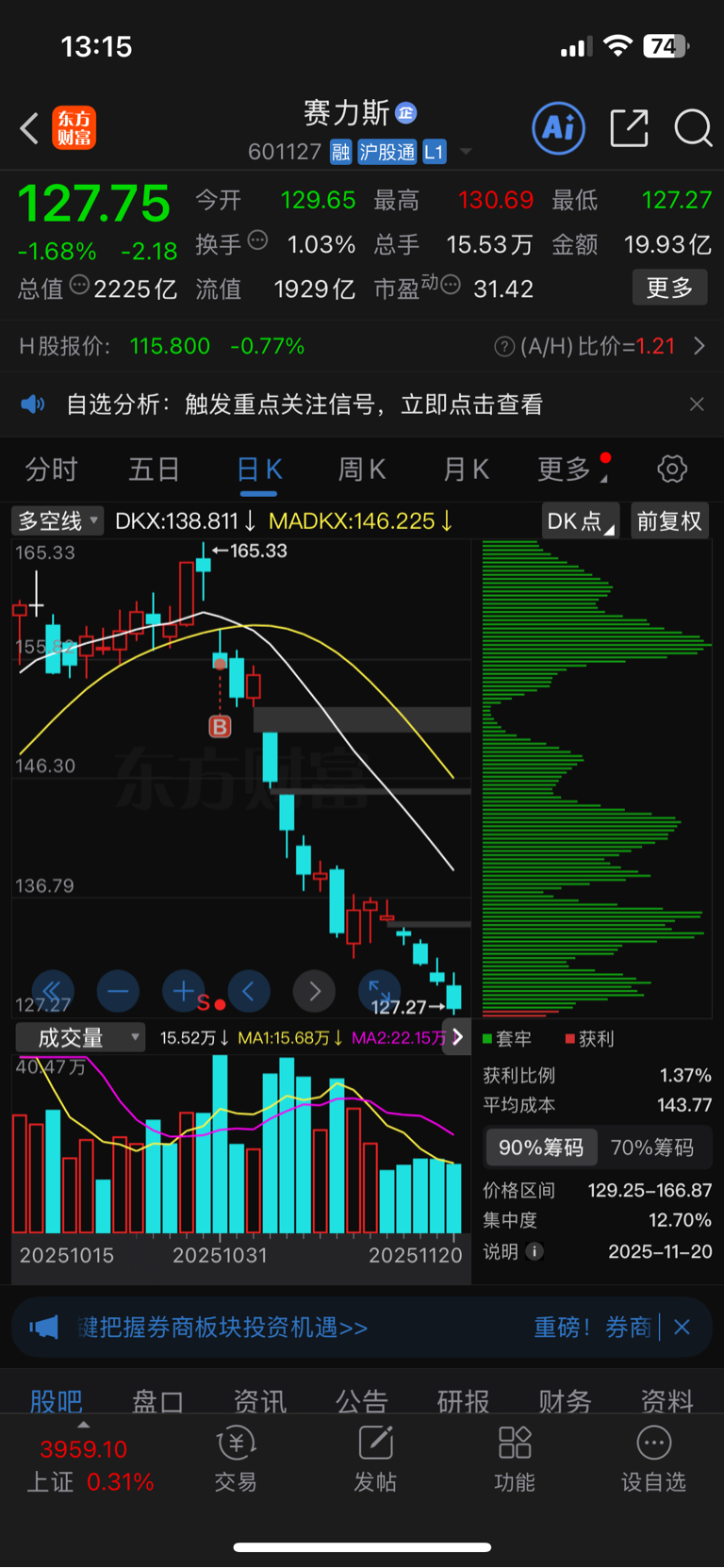Expand the volume panel right arrow
Image resolution: width=724 pixels, height=1568 pixels.
tap(457, 1037)
